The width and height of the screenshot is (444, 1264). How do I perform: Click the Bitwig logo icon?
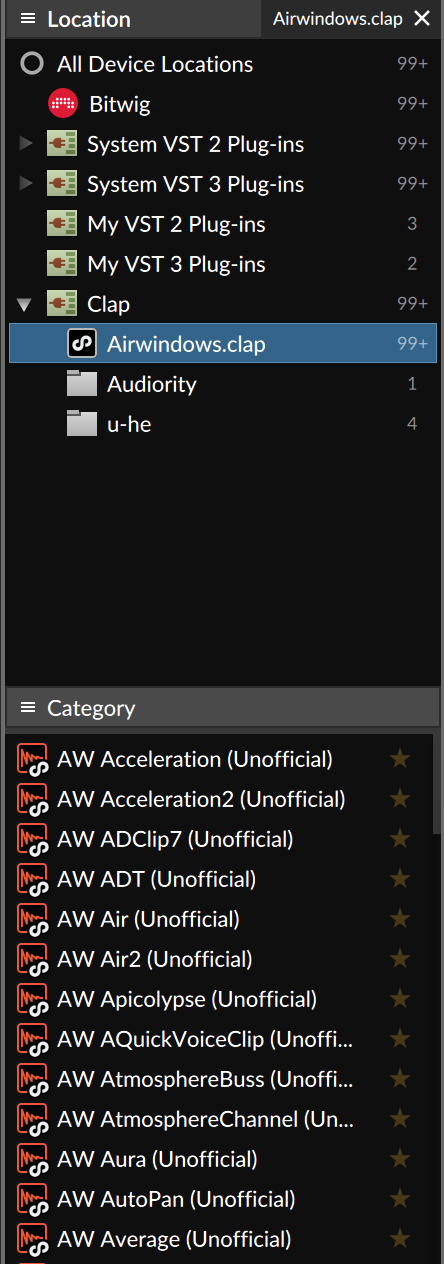[x=63, y=104]
